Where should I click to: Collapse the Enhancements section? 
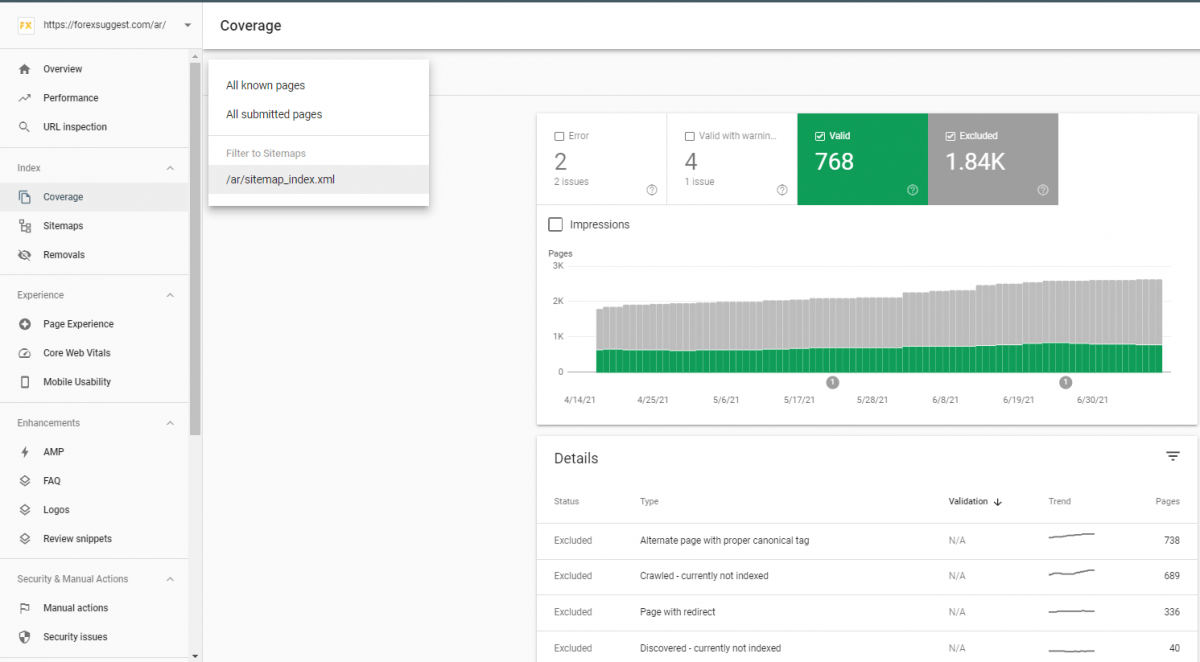(x=170, y=423)
